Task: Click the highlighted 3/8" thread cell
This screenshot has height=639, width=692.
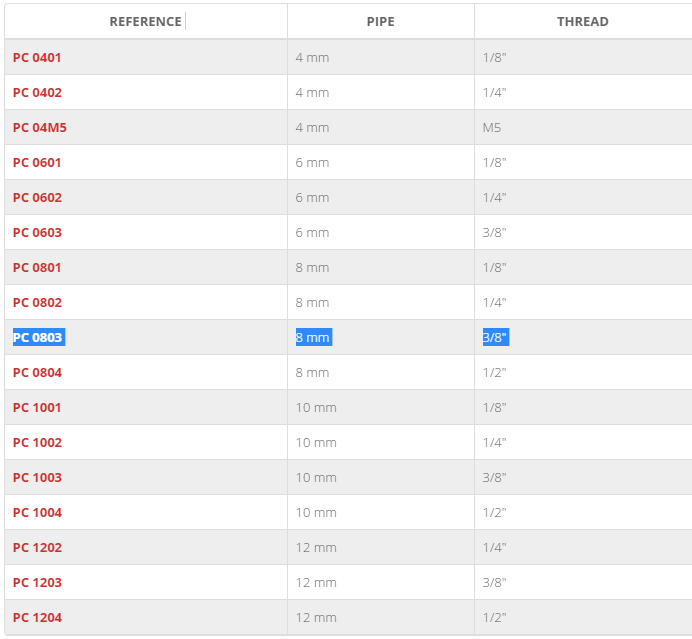Action: tap(496, 338)
